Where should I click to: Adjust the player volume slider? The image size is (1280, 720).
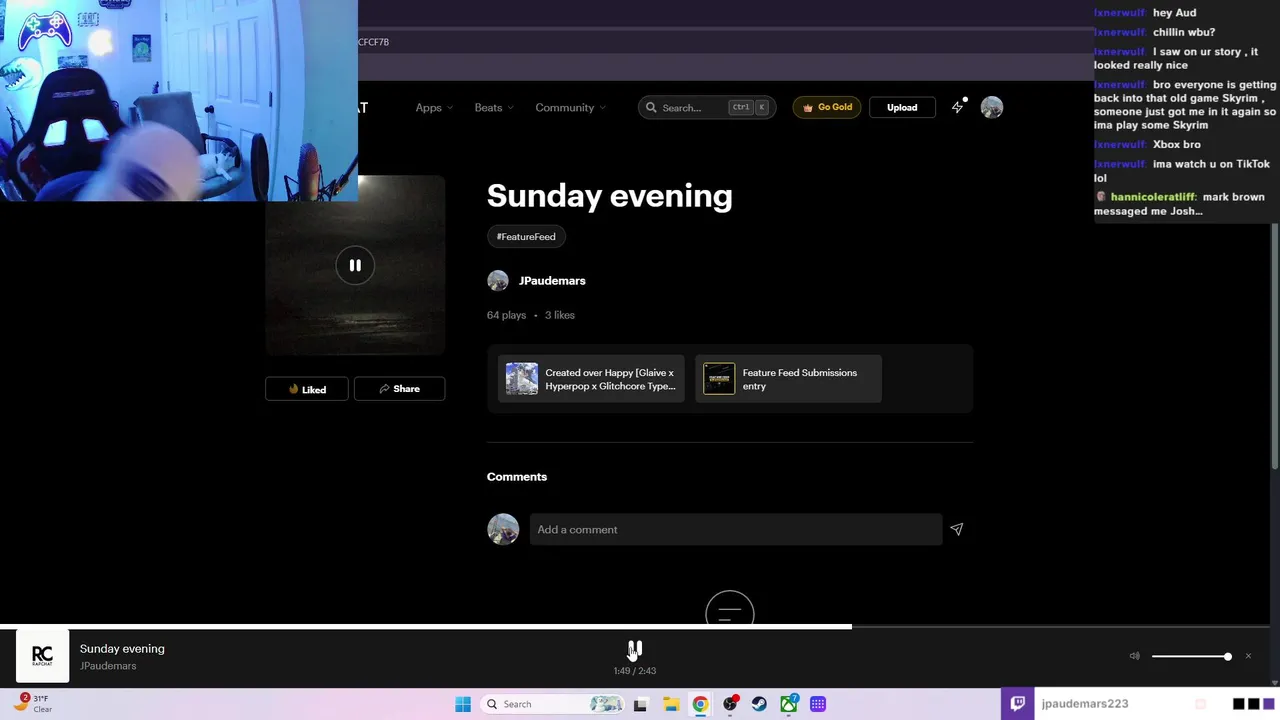click(x=1190, y=656)
